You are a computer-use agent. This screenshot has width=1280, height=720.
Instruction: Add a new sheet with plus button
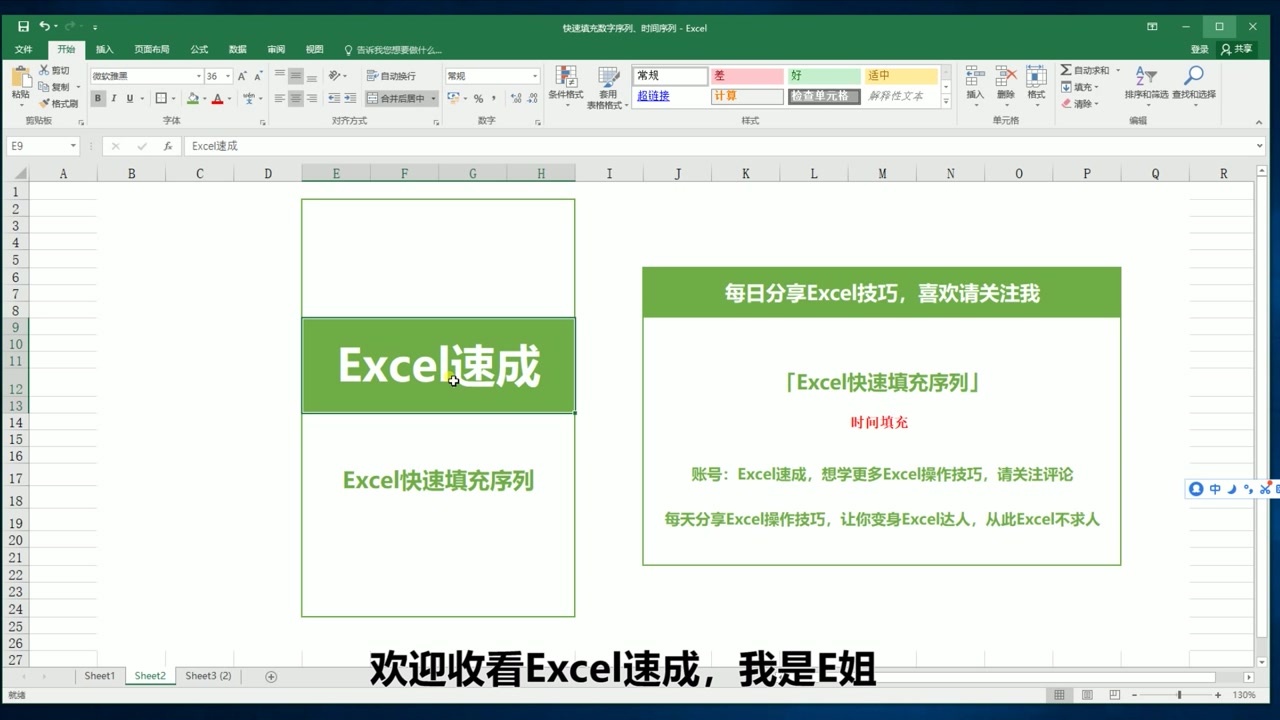271,677
